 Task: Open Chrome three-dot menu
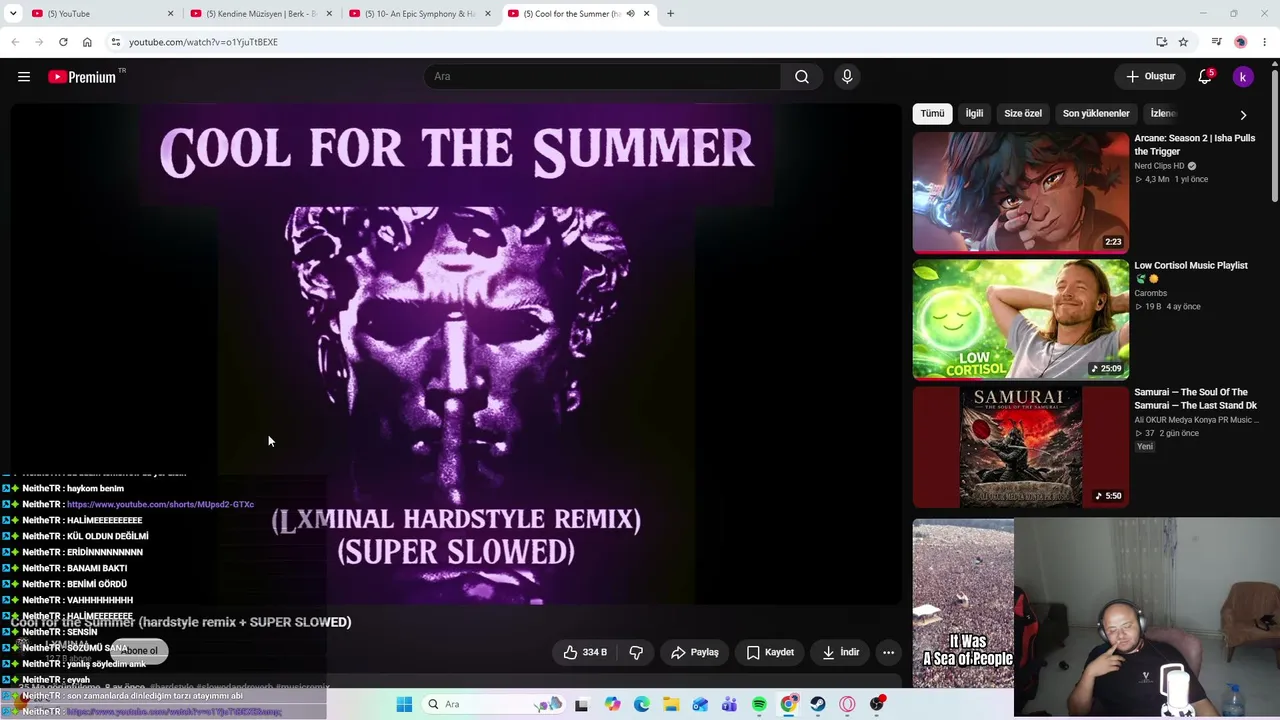coord(1265,42)
